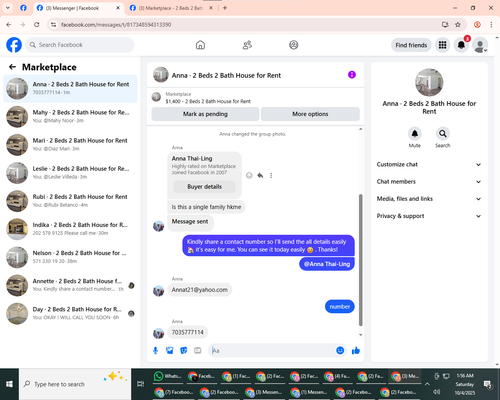The height and width of the screenshot is (400, 500).
Task: Send a voice clip with microphone icon
Action: click(x=155, y=350)
